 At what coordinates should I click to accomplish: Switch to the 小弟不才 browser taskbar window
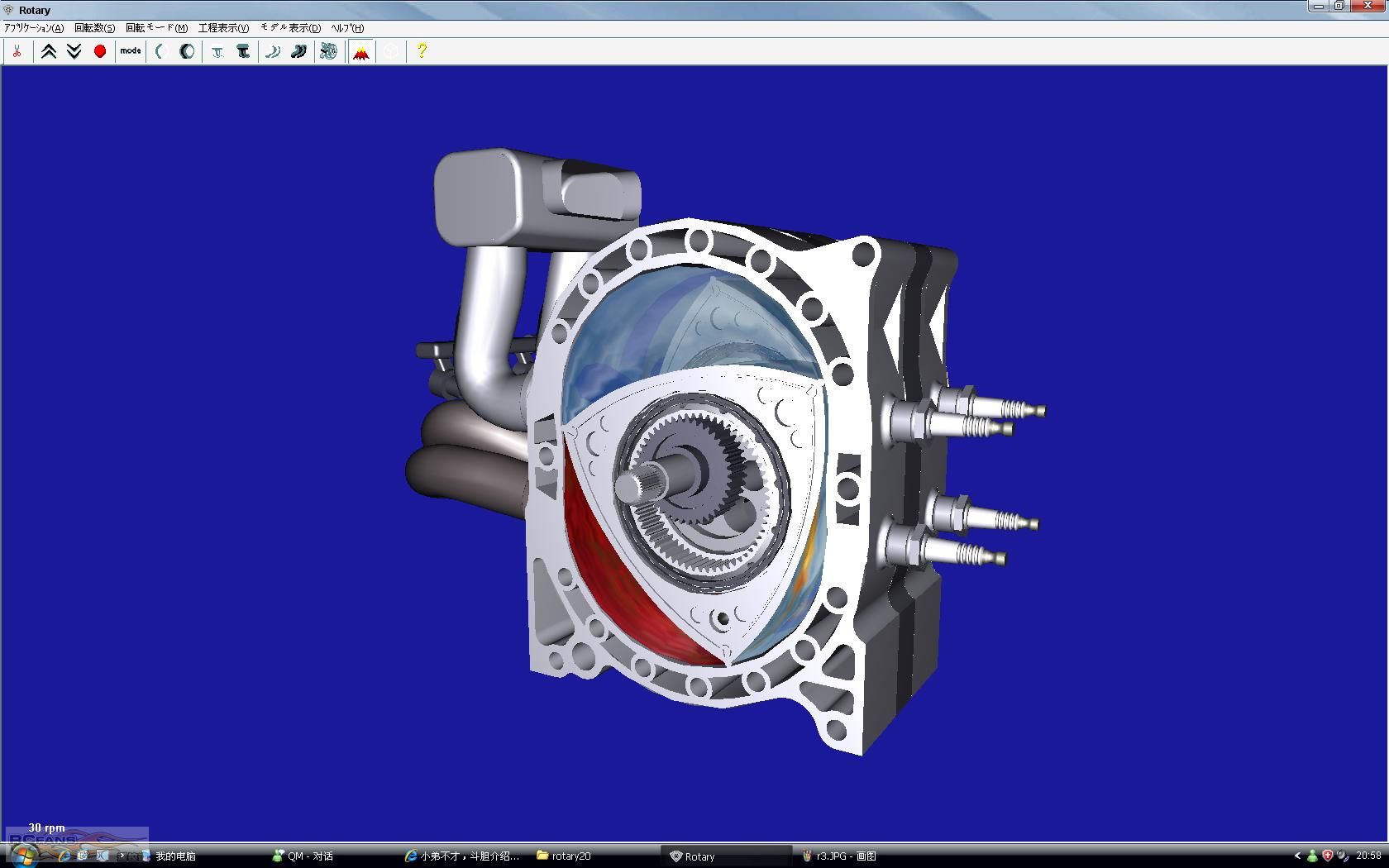[x=462, y=856]
